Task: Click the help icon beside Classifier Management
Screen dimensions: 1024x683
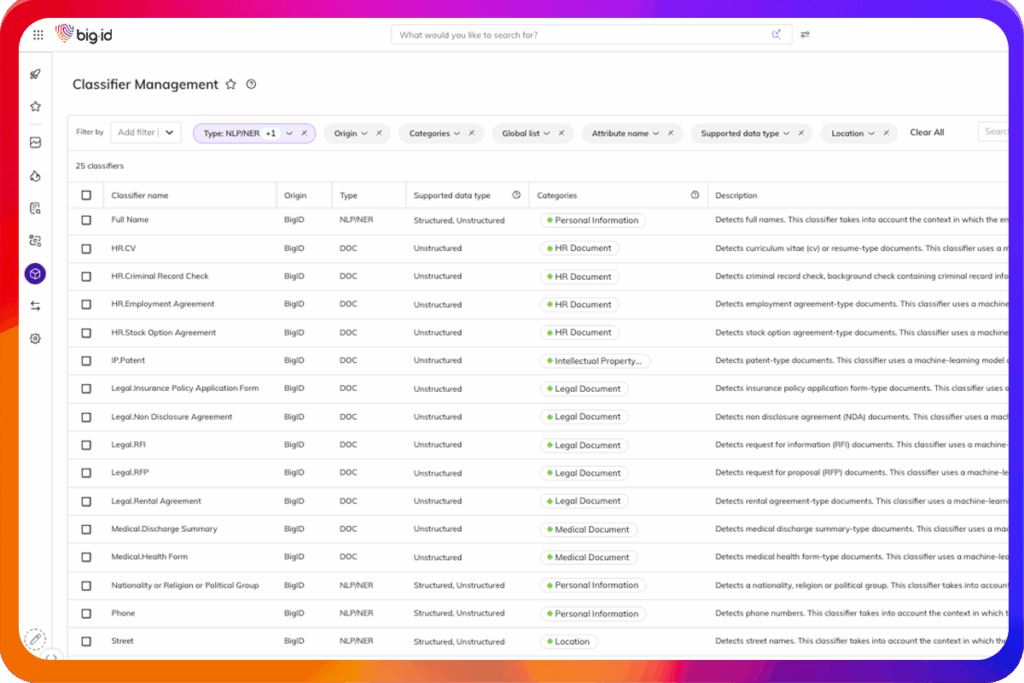Action: (251, 85)
